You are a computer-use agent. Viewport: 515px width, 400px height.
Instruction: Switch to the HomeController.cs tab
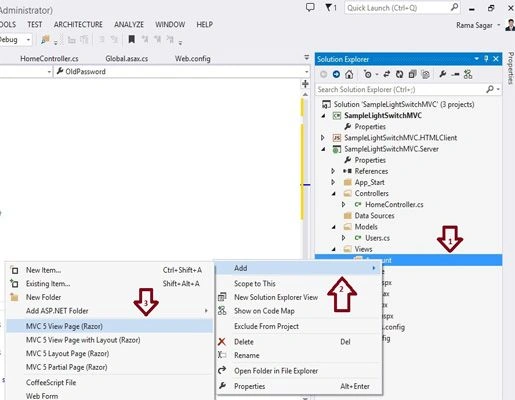49,59
